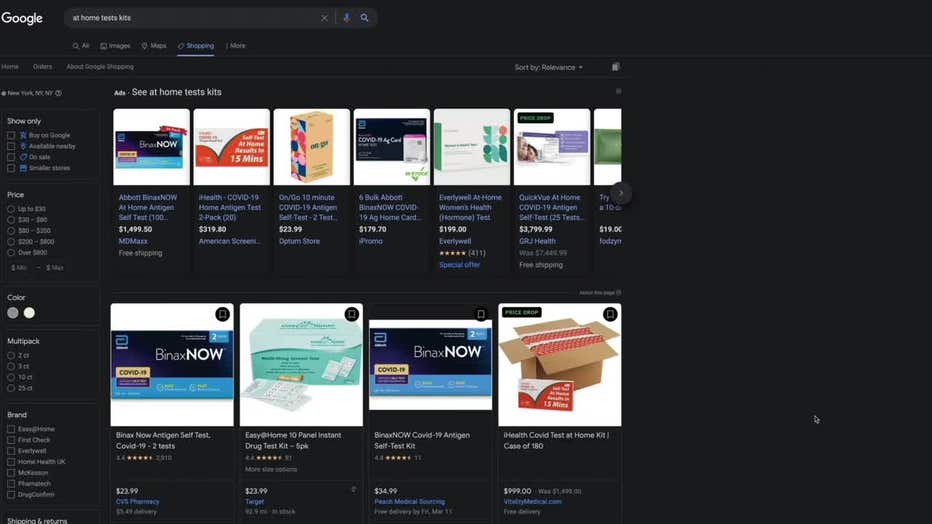Save iHealth Case of 180 bookmark icon

pos(610,314)
